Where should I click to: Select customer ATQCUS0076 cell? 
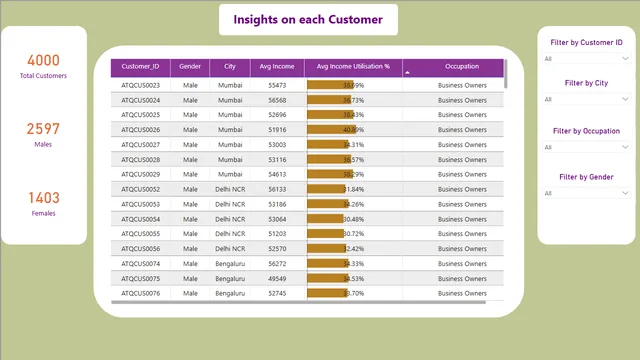click(140, 293)
